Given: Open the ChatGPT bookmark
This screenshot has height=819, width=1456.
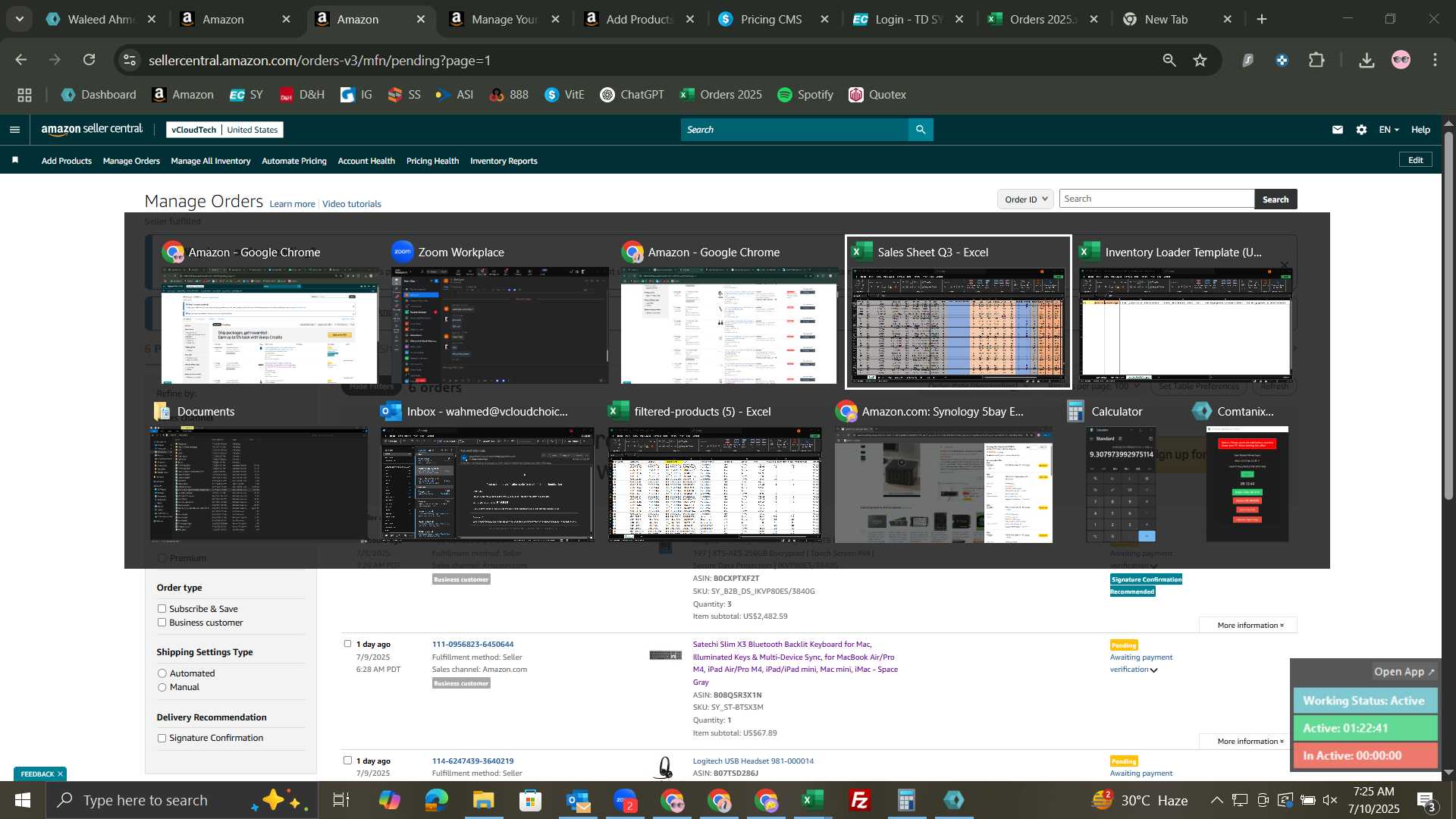Looking at the screenshot, I should coord(632,95).
